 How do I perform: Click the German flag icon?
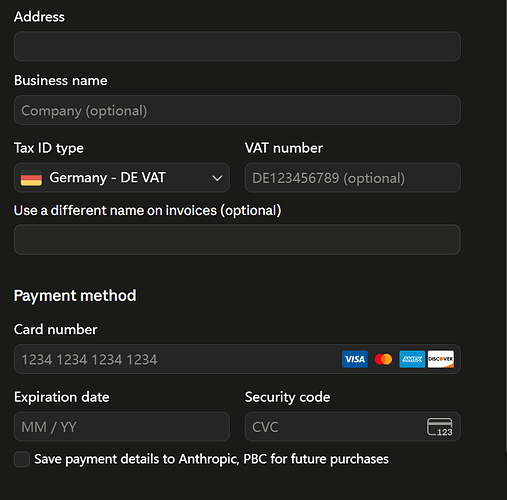31,178
